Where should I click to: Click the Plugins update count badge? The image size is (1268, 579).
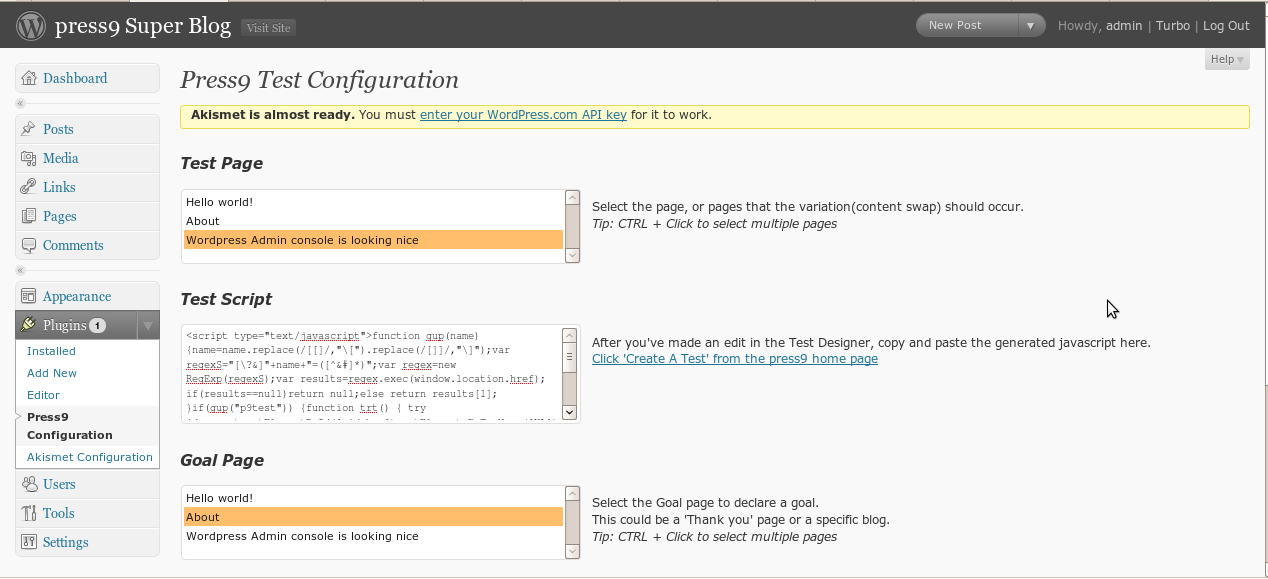click(97, 325)
